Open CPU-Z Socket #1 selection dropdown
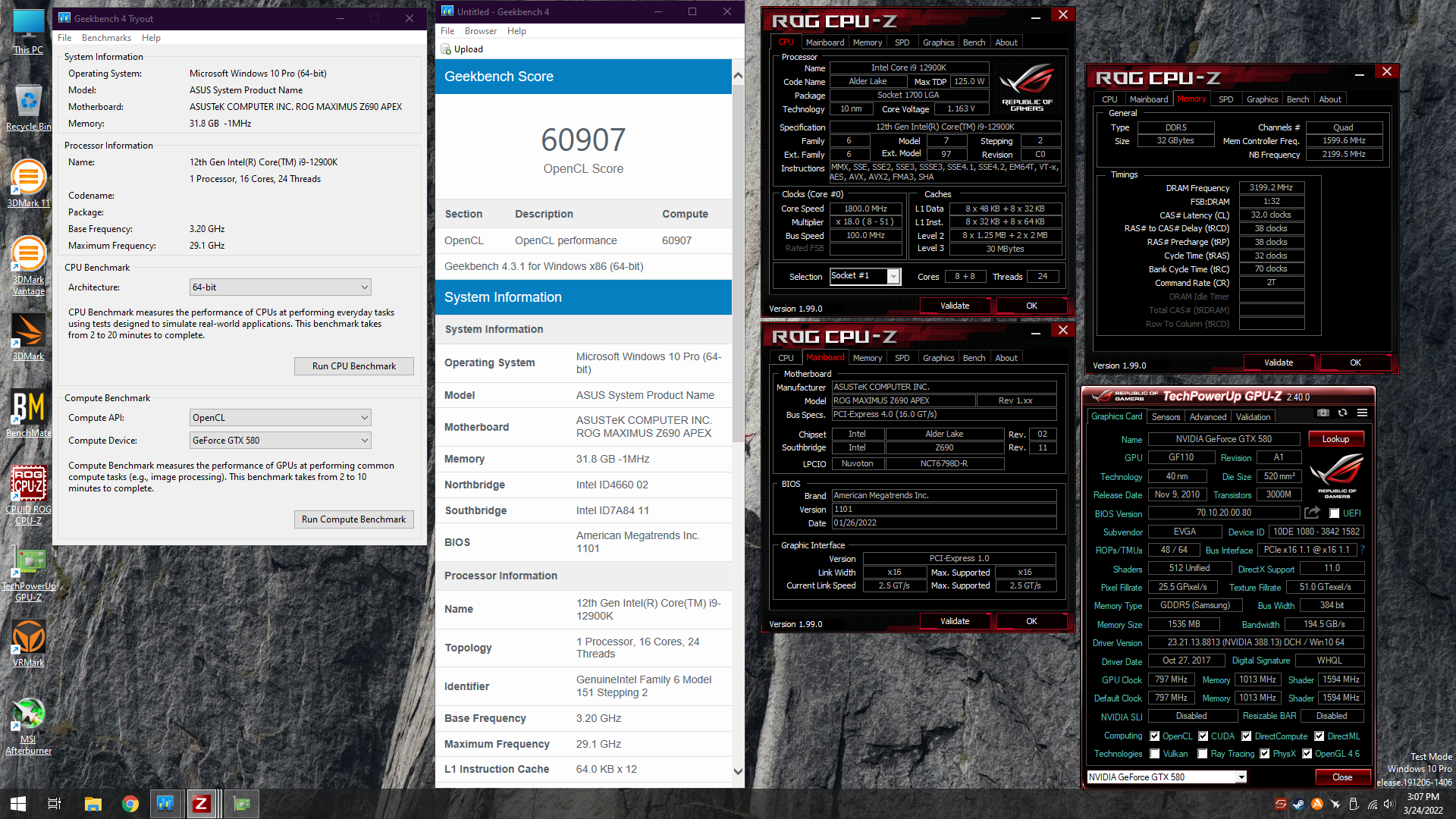The width and height of the screenshot is (1456, 819). point(864,276)
